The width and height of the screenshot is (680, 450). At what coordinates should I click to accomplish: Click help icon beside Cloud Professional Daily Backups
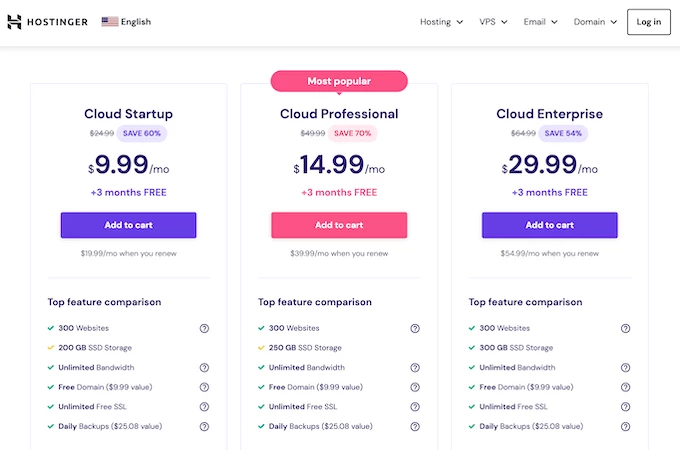415,427
